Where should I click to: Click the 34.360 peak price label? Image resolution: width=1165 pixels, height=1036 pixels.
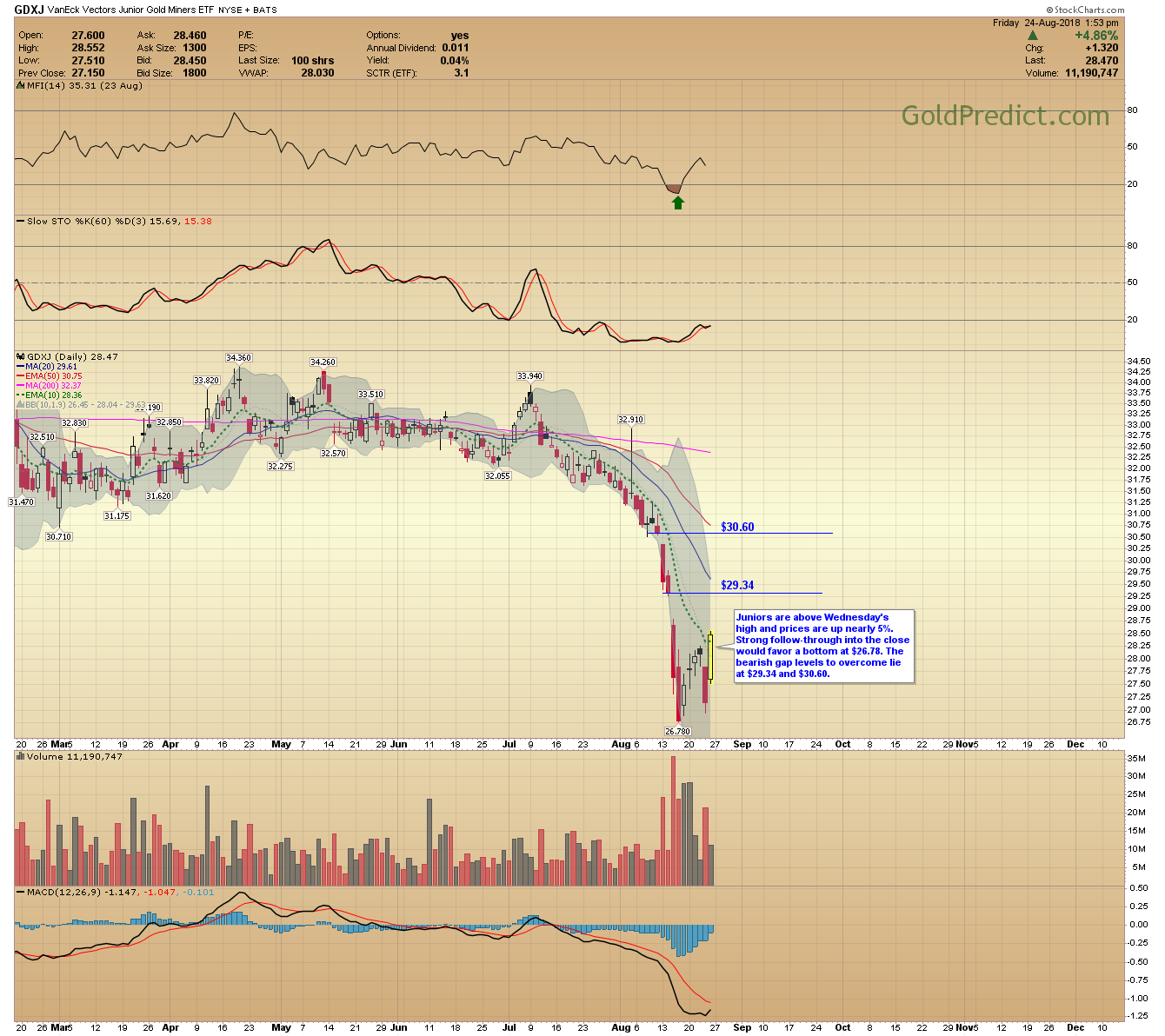(x=238, y=358)
